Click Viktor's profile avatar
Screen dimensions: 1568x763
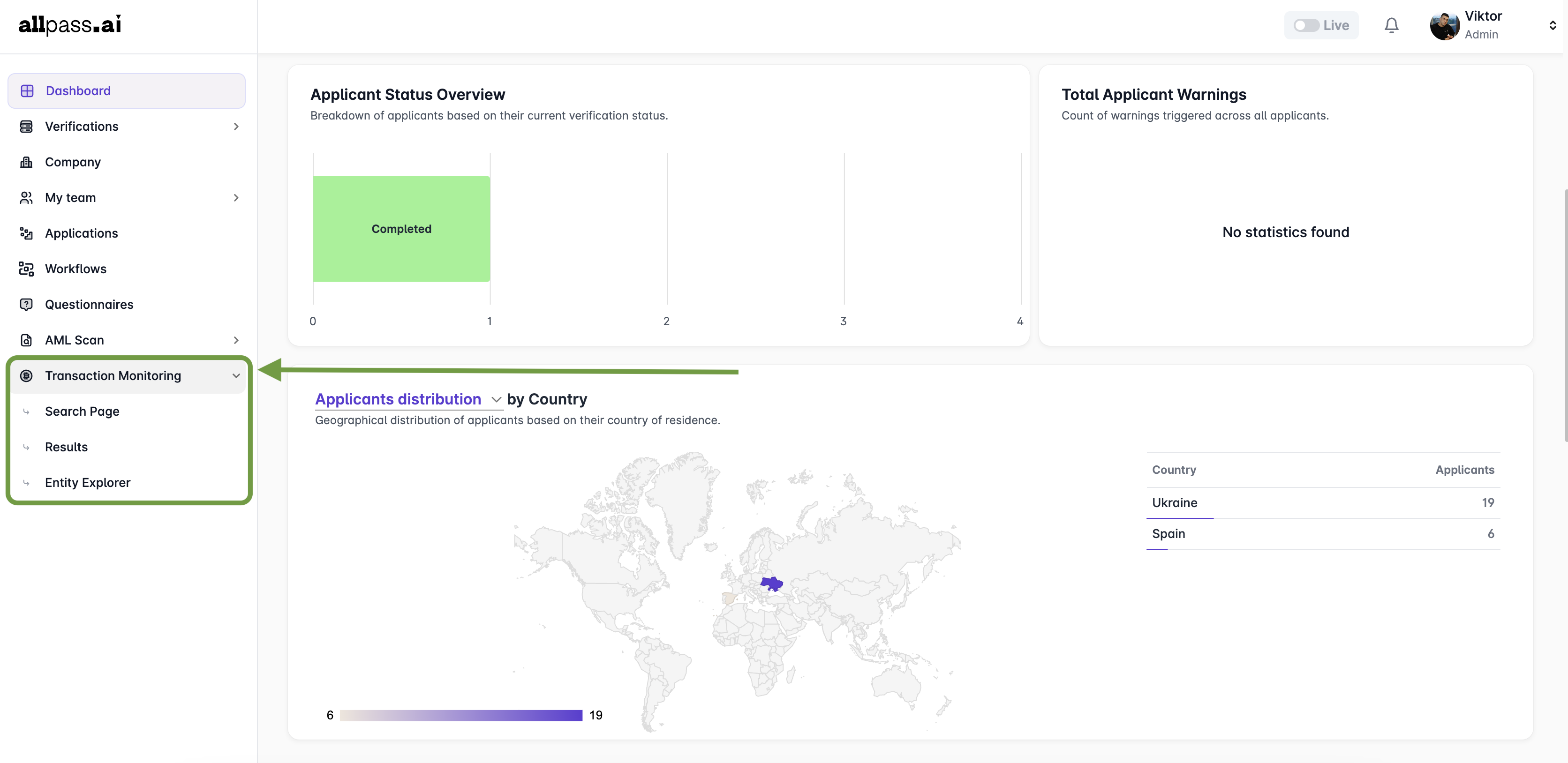[x=1444, y=26]
